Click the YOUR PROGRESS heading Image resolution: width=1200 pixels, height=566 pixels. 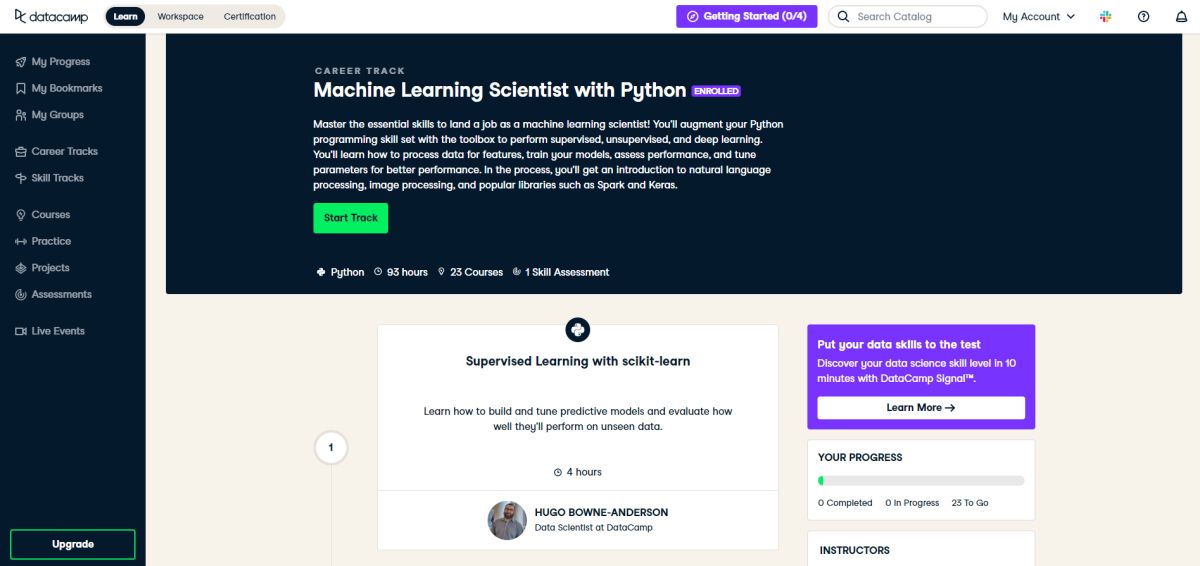[860, 457]
